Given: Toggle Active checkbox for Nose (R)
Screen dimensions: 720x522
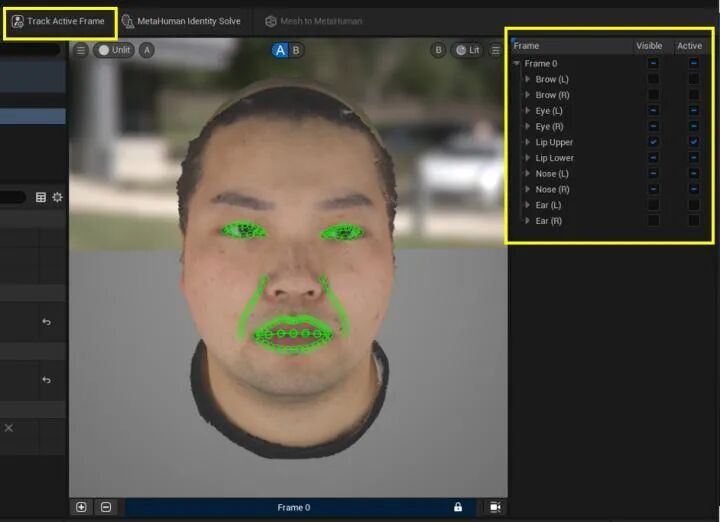Looking at the screenshot, I should pyautogui.click(x=693, y=189).
